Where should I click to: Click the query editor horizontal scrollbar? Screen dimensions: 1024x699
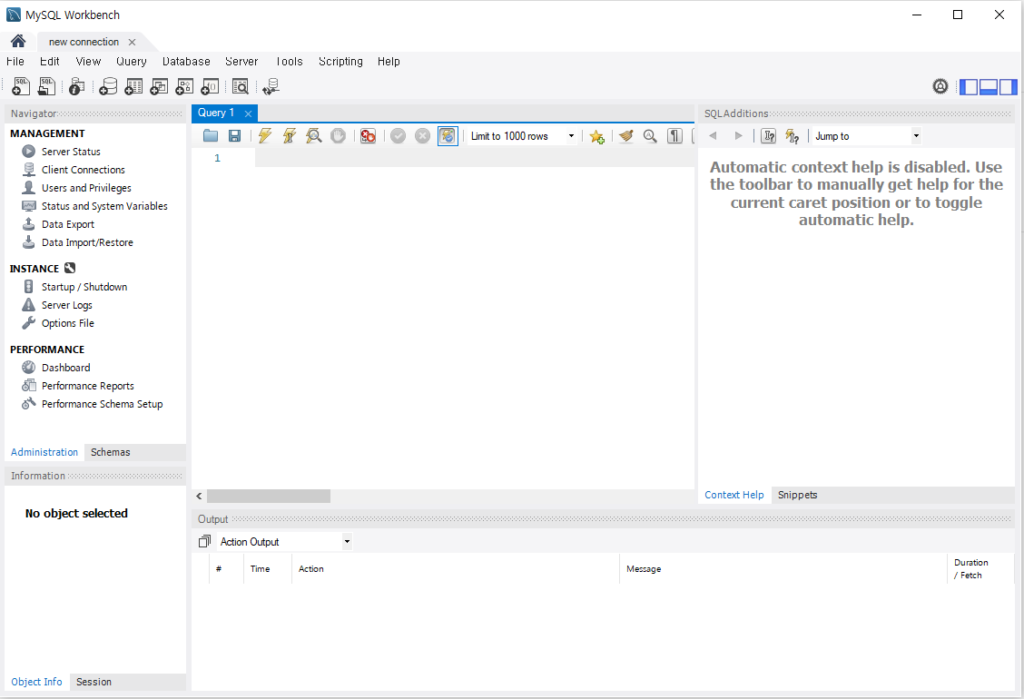tap(268, 496)
